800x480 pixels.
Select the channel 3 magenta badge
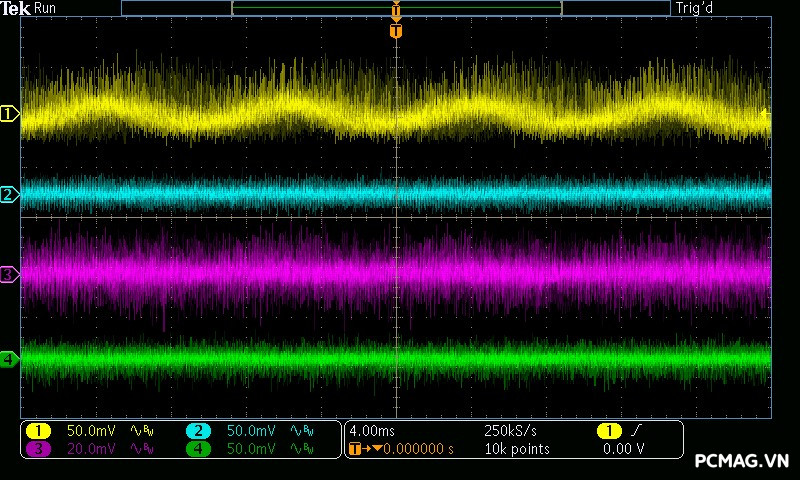[38, 449]
